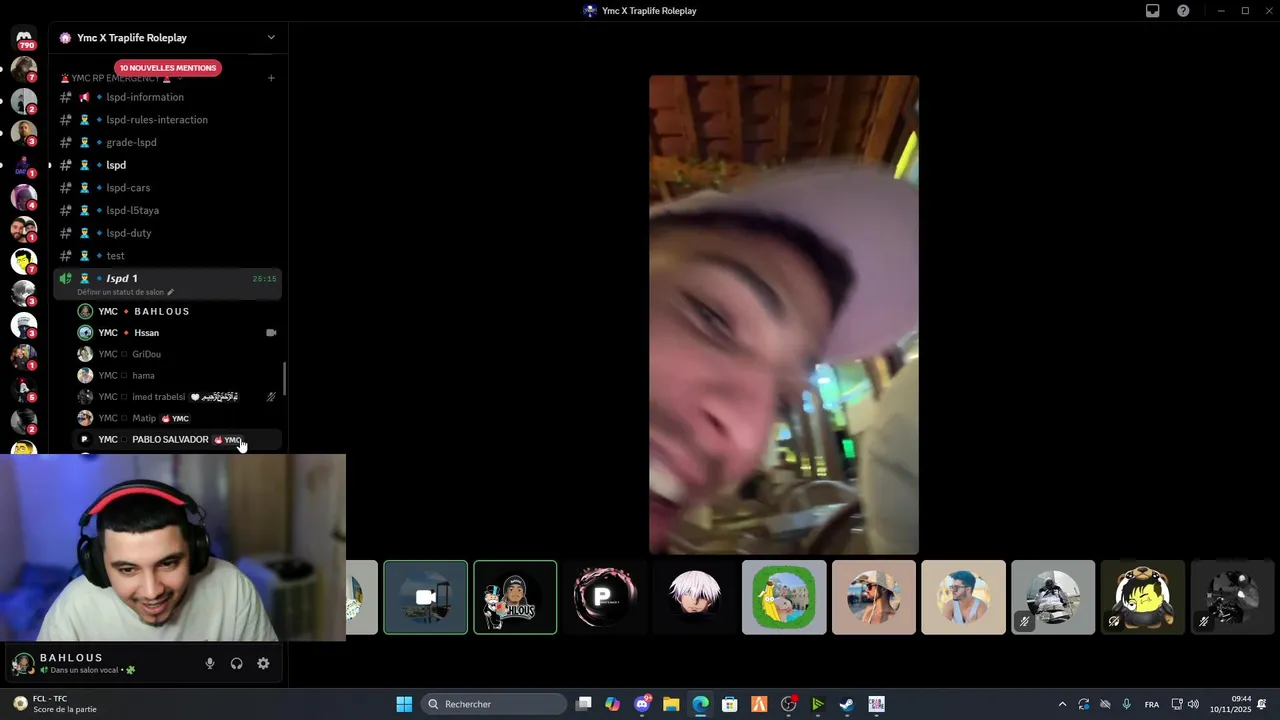Open the volume tray icon
The width and height of the screenshot is (1280, 720).
[x=1193, y=704]
